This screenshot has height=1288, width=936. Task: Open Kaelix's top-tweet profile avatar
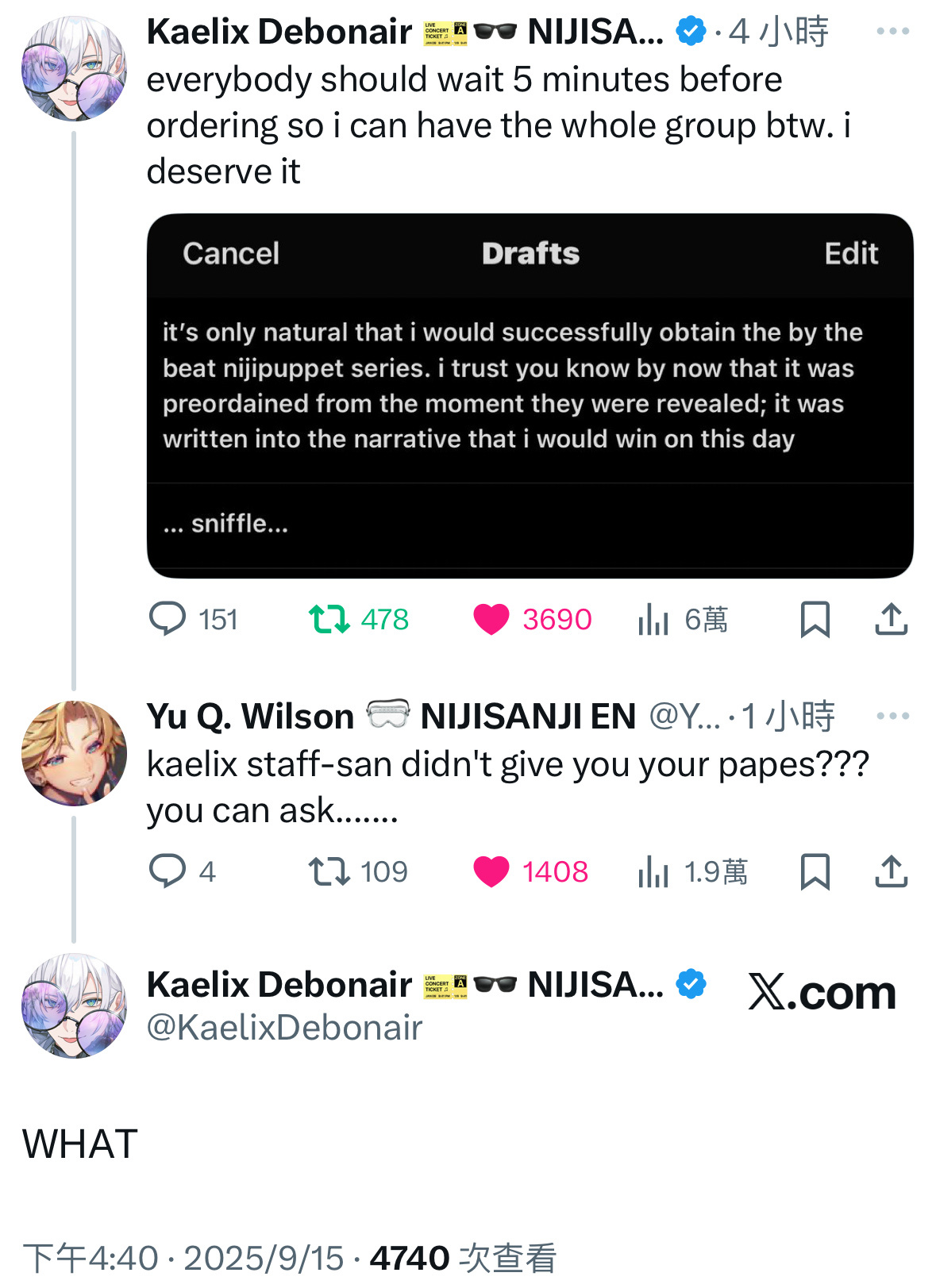(x=74, y=69)
